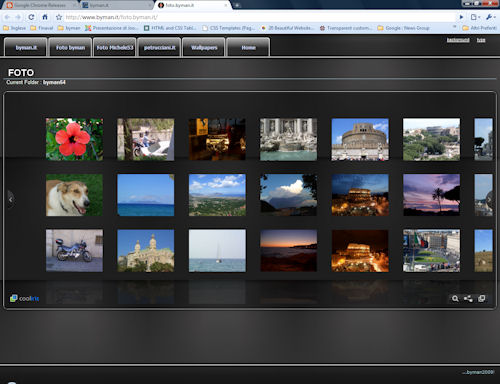500x384 pixels.
Task: Open the piazza with Italian flag photo
Action: (431, 250)
